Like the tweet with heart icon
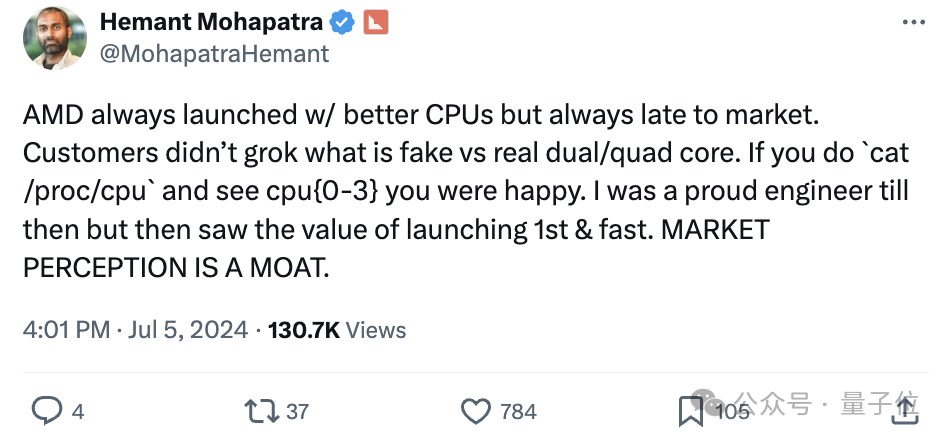Image resolution: width=950 pixels, height=442 pixels. point(476,410)
